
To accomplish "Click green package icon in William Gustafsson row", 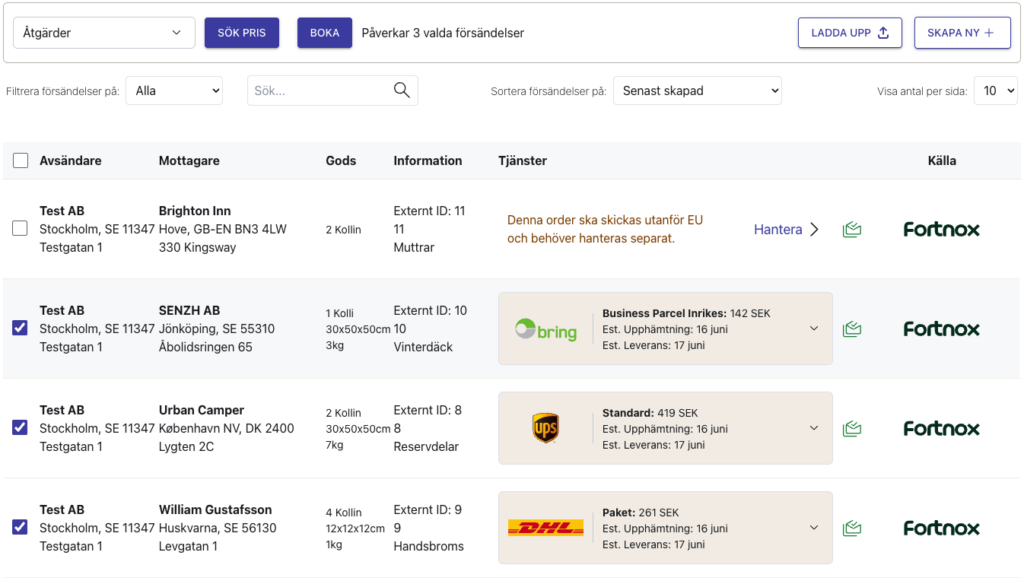I will 852,528.
